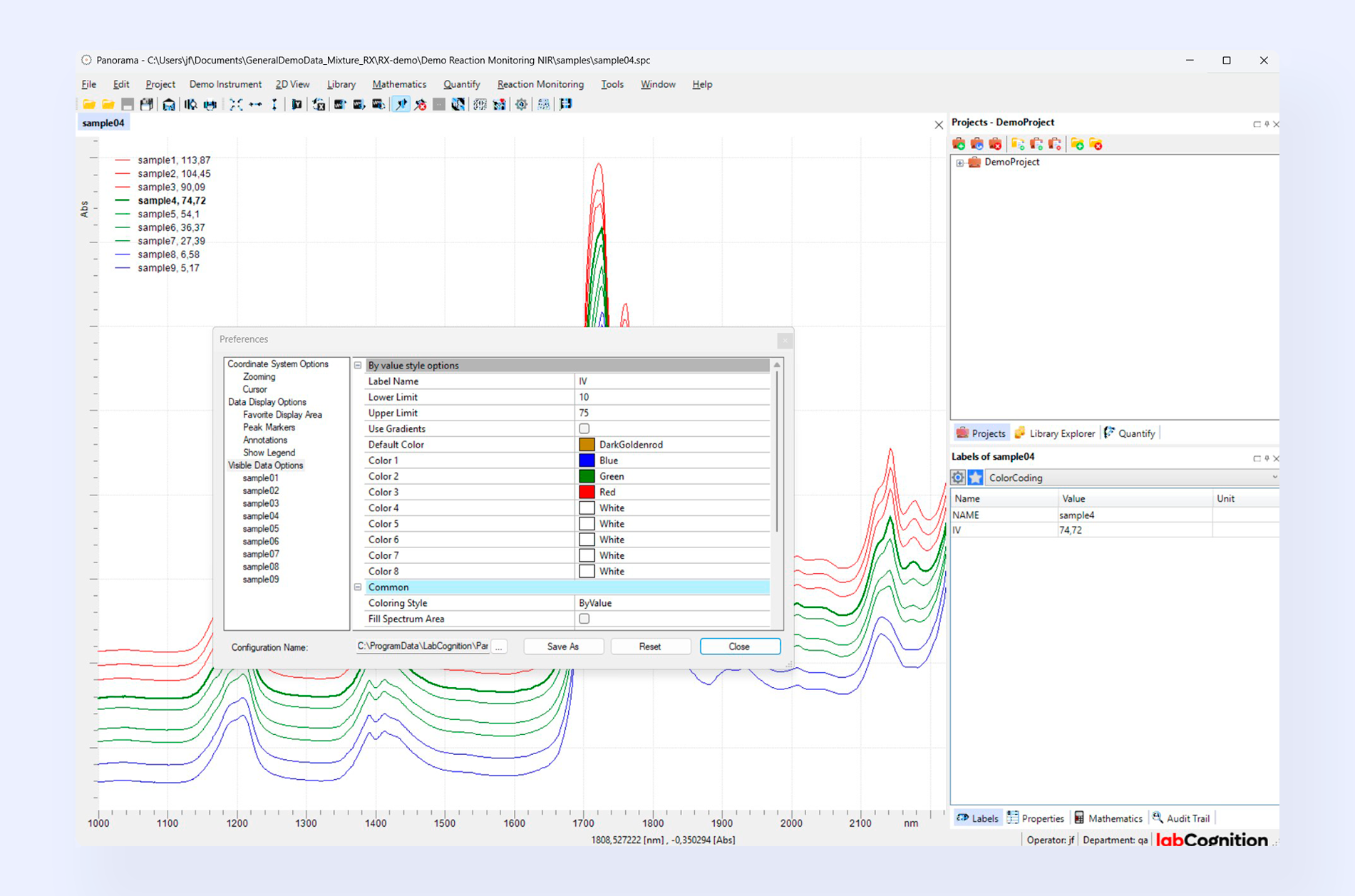Click the Configuration Name path field
The image size is (1355, 896).
423,647
